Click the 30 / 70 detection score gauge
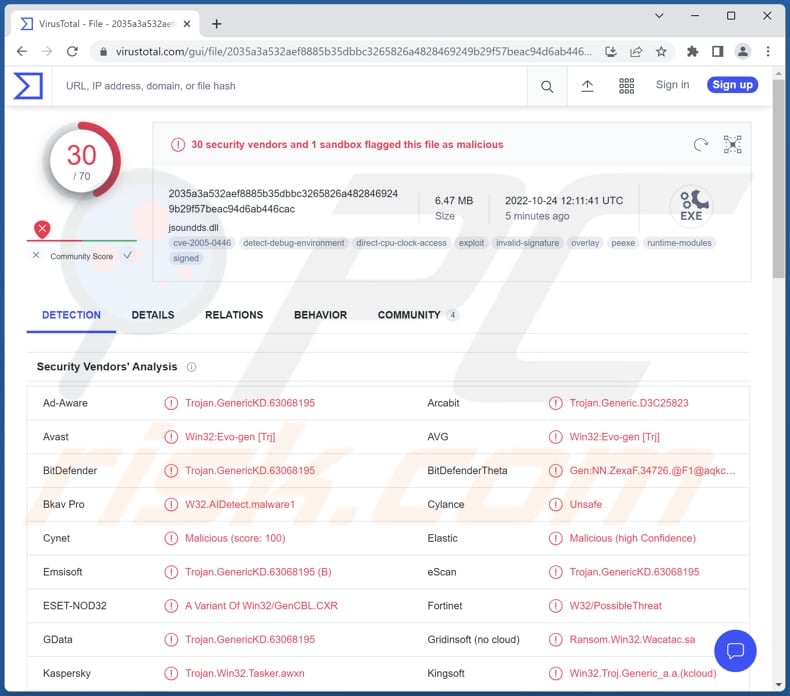Viewport: 790px width, 696px height. 82,160
